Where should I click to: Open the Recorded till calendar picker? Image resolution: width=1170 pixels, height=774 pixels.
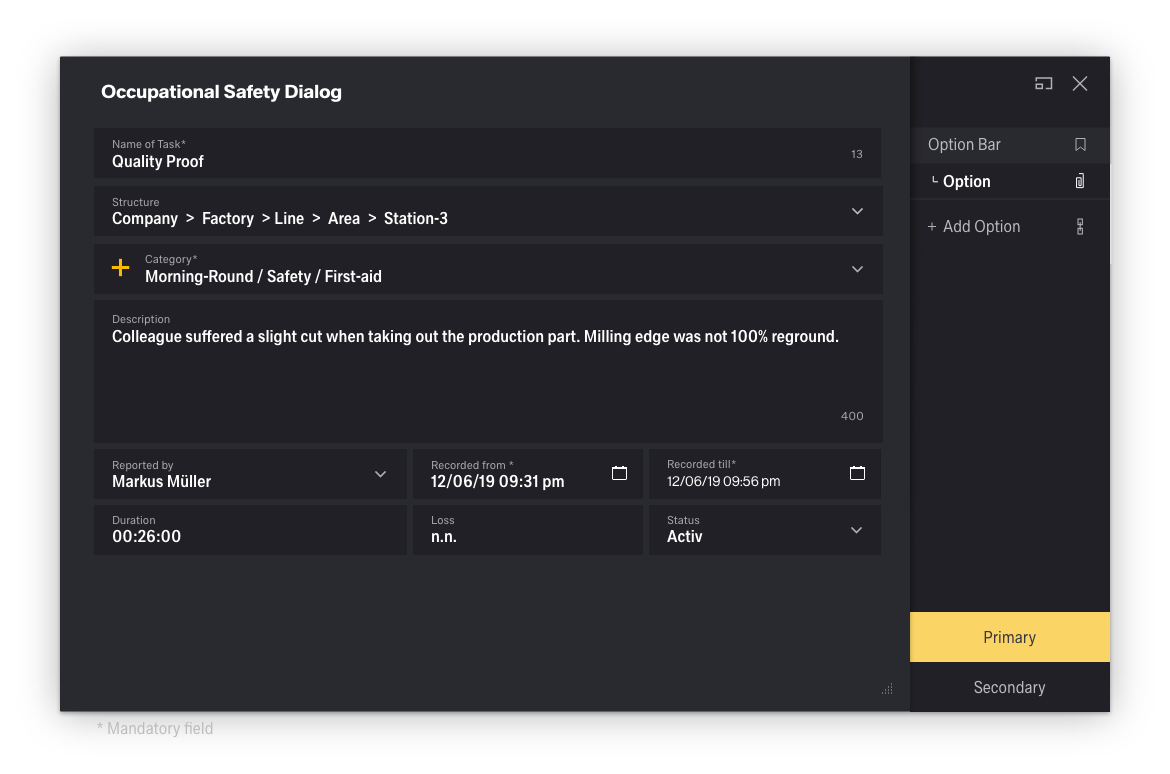[857, 473]
